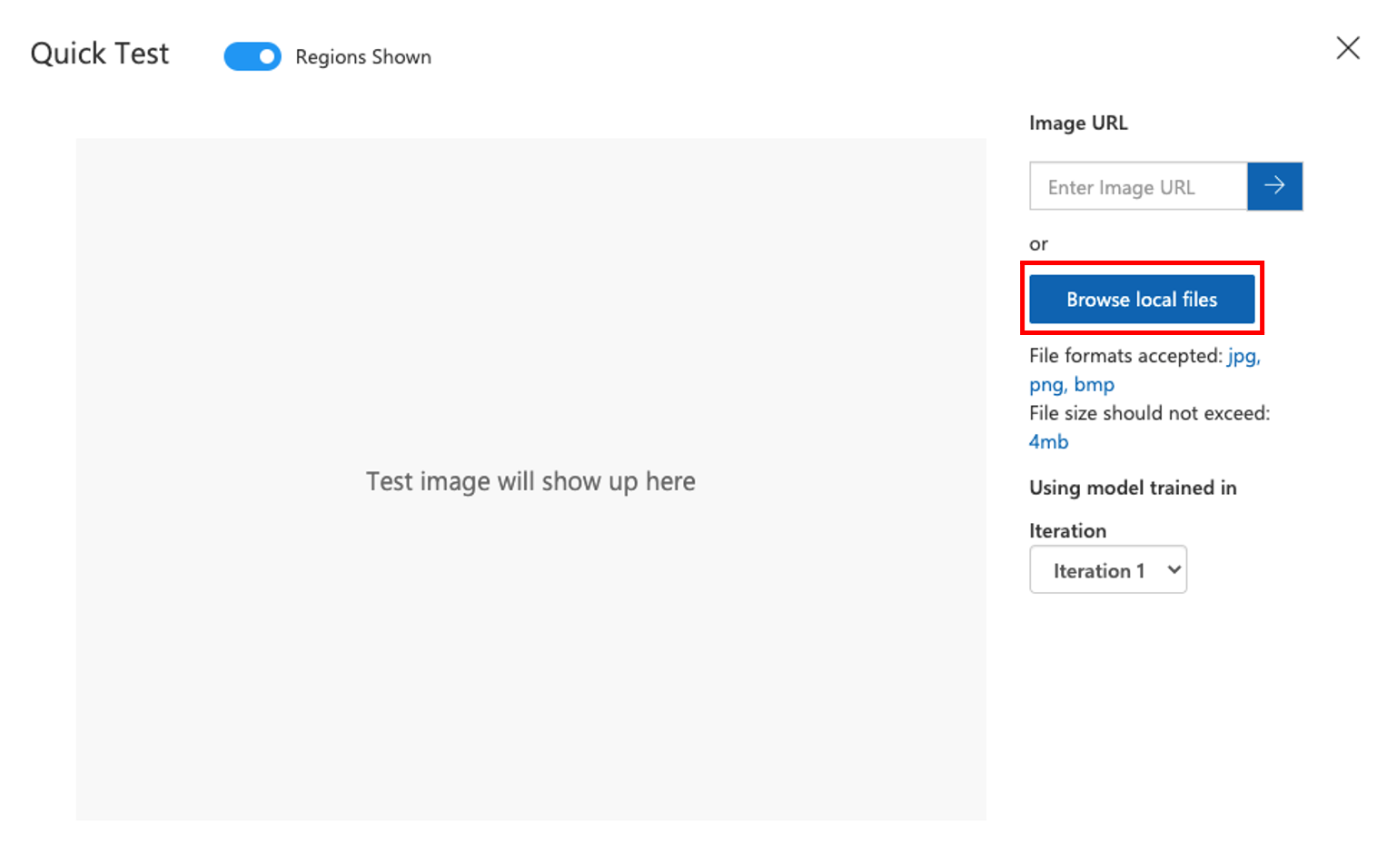Image resolution: width=1377 pixels, height=868 pixels.
Task: Toggle the Regions Shown switch
Action: coord(253,56)
